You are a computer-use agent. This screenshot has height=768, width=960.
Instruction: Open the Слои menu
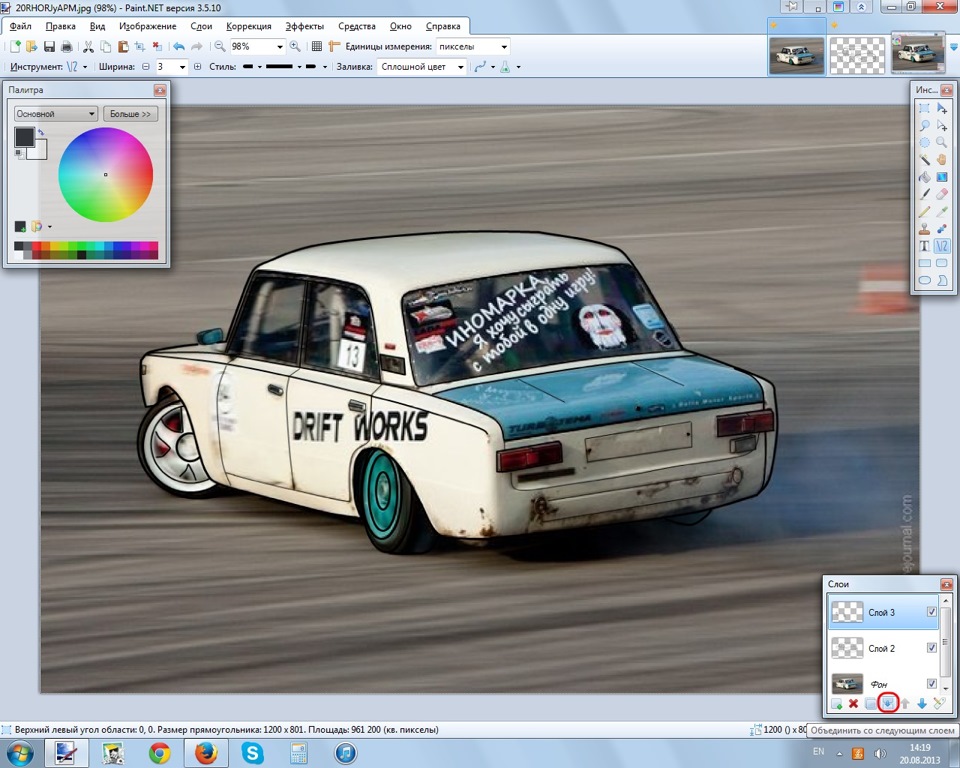[201, 26]
